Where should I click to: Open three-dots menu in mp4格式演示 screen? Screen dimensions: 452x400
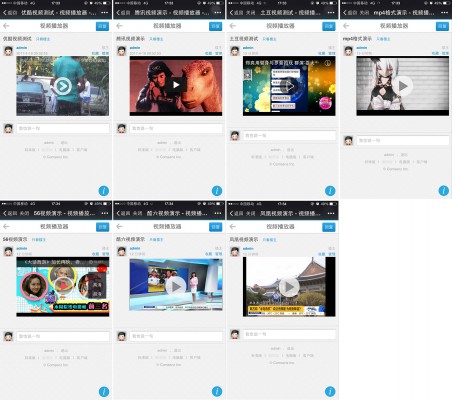[x=444, y=13]
